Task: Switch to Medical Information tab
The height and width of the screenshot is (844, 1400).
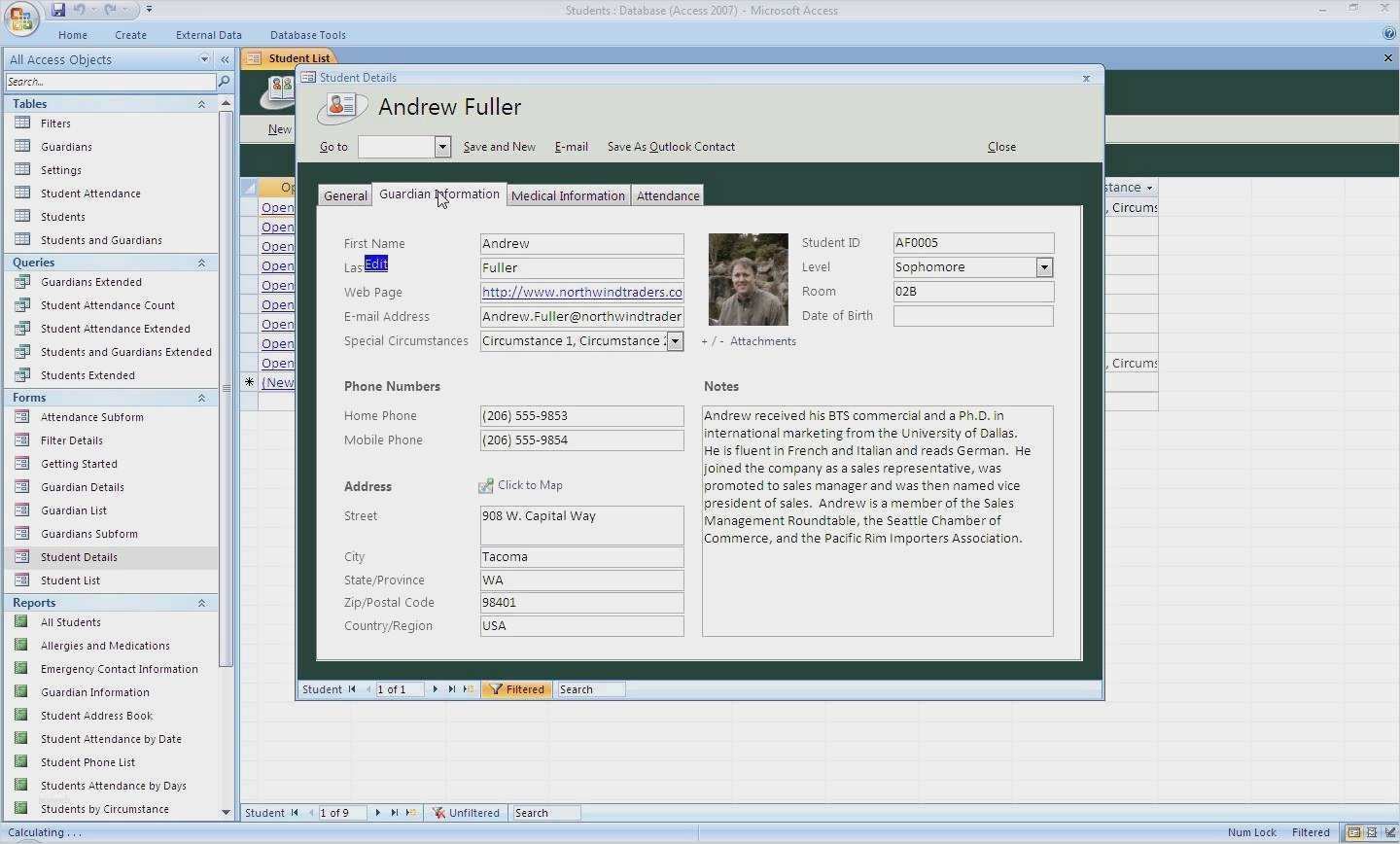Action: coord(568,195)
